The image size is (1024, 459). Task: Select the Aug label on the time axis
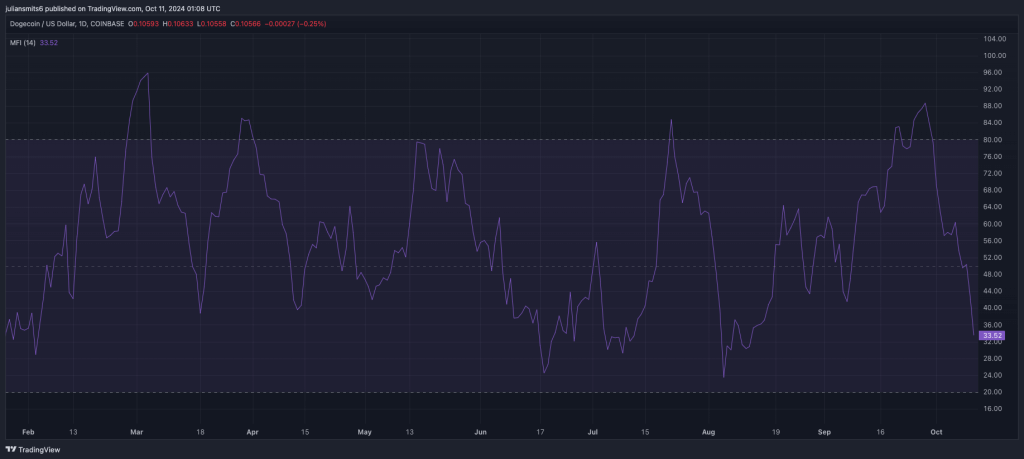point(708,432)
